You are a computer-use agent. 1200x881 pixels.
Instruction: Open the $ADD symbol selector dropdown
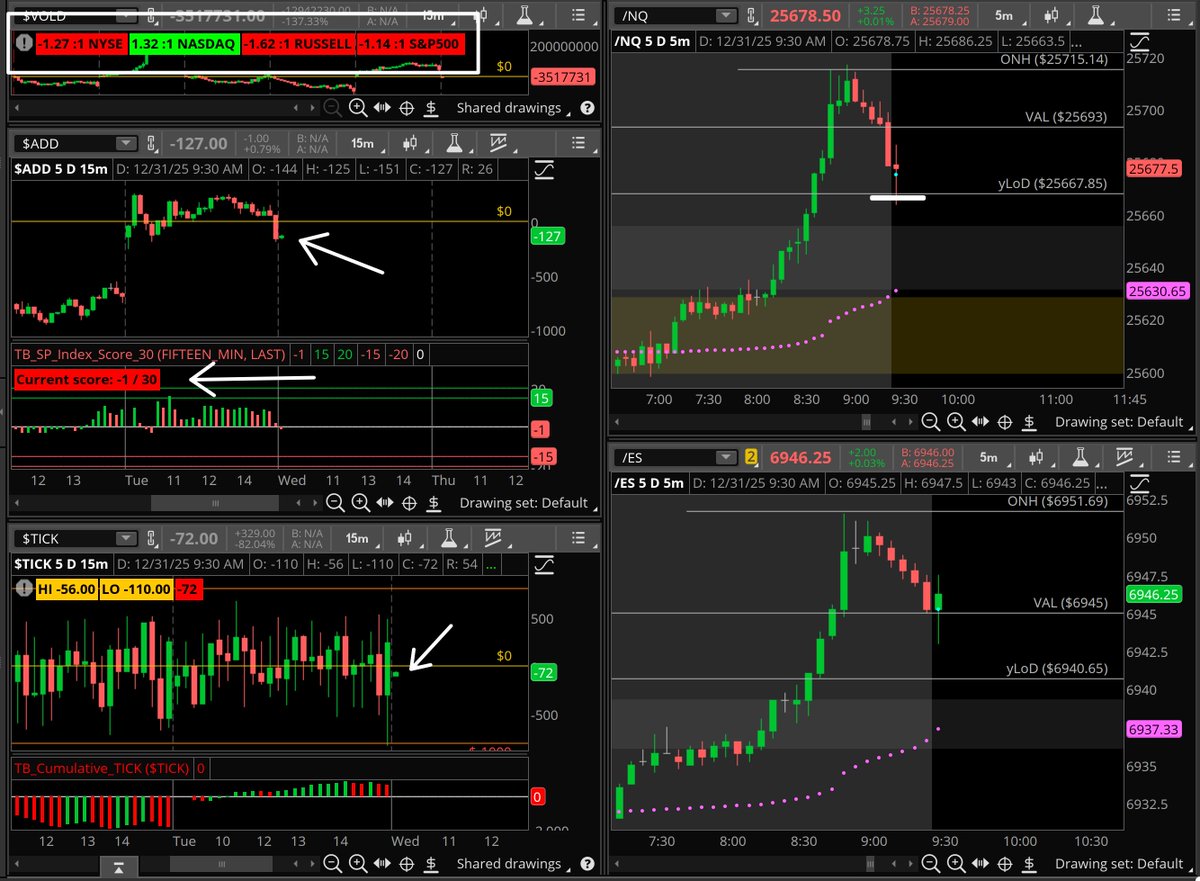(124, 144)
